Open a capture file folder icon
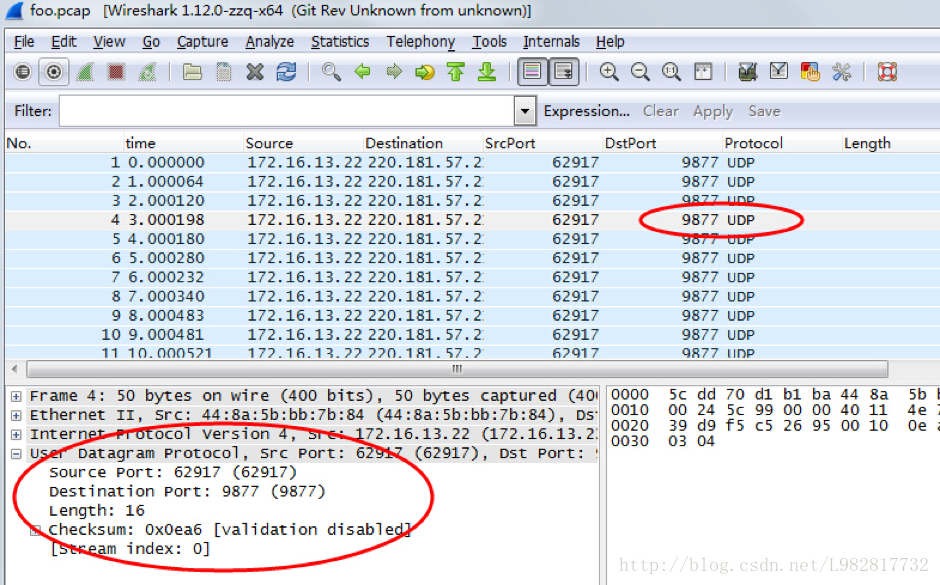This screenshot has height=585, width=940. pos(192,73)
